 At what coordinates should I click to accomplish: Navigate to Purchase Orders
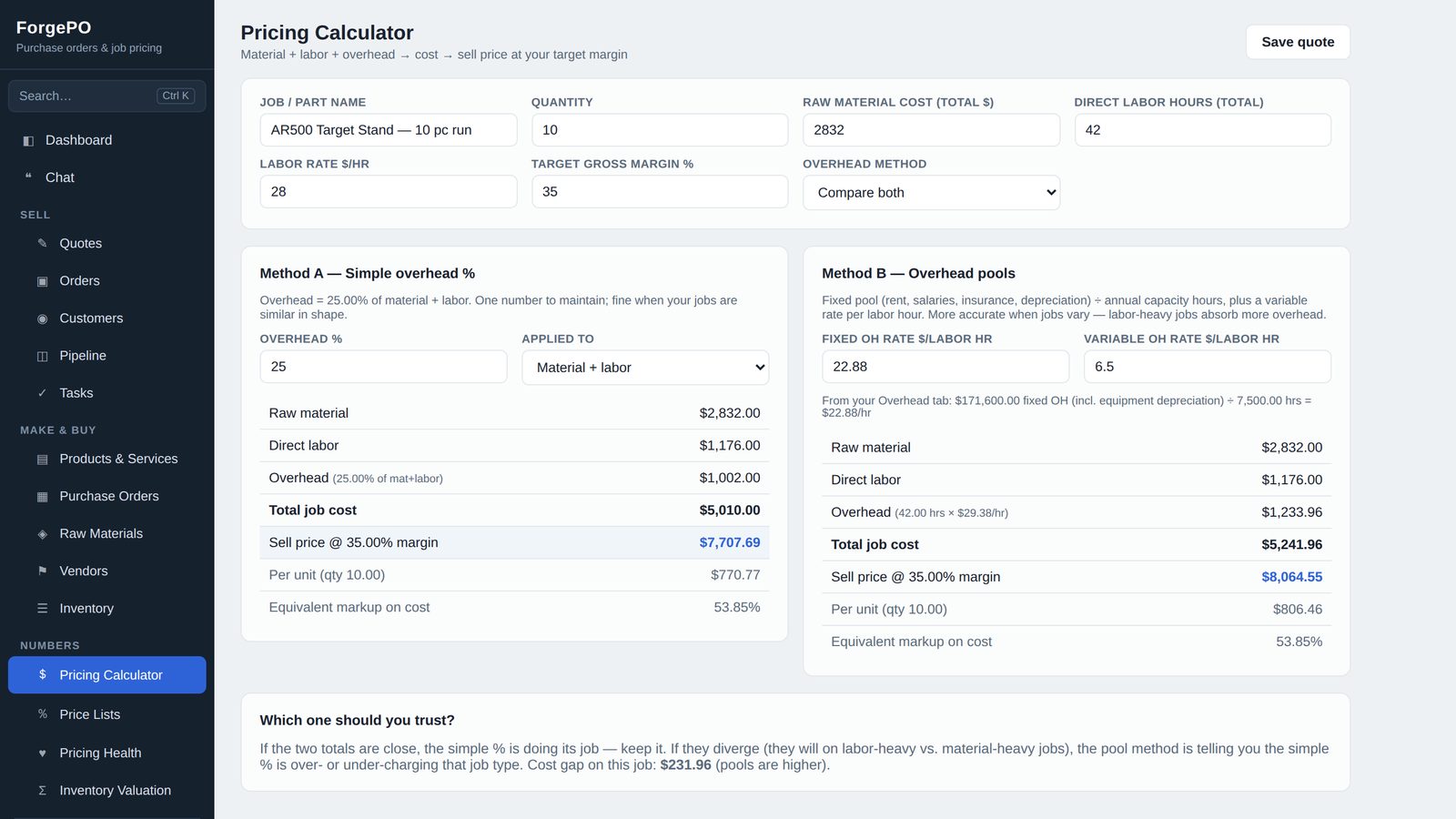pos(107,497)
